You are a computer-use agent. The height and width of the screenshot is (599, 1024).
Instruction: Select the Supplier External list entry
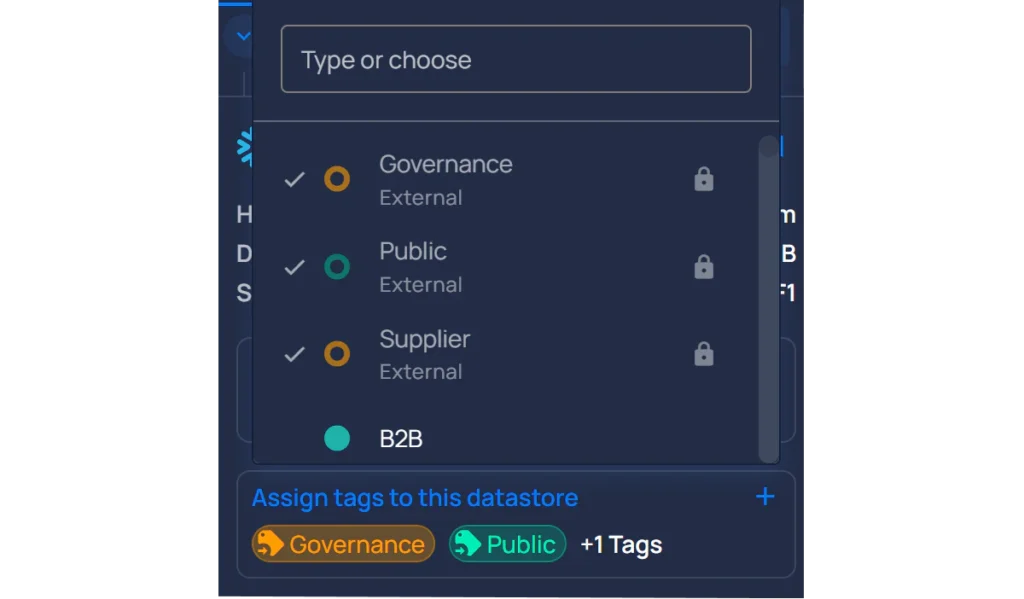coord(506,354)
